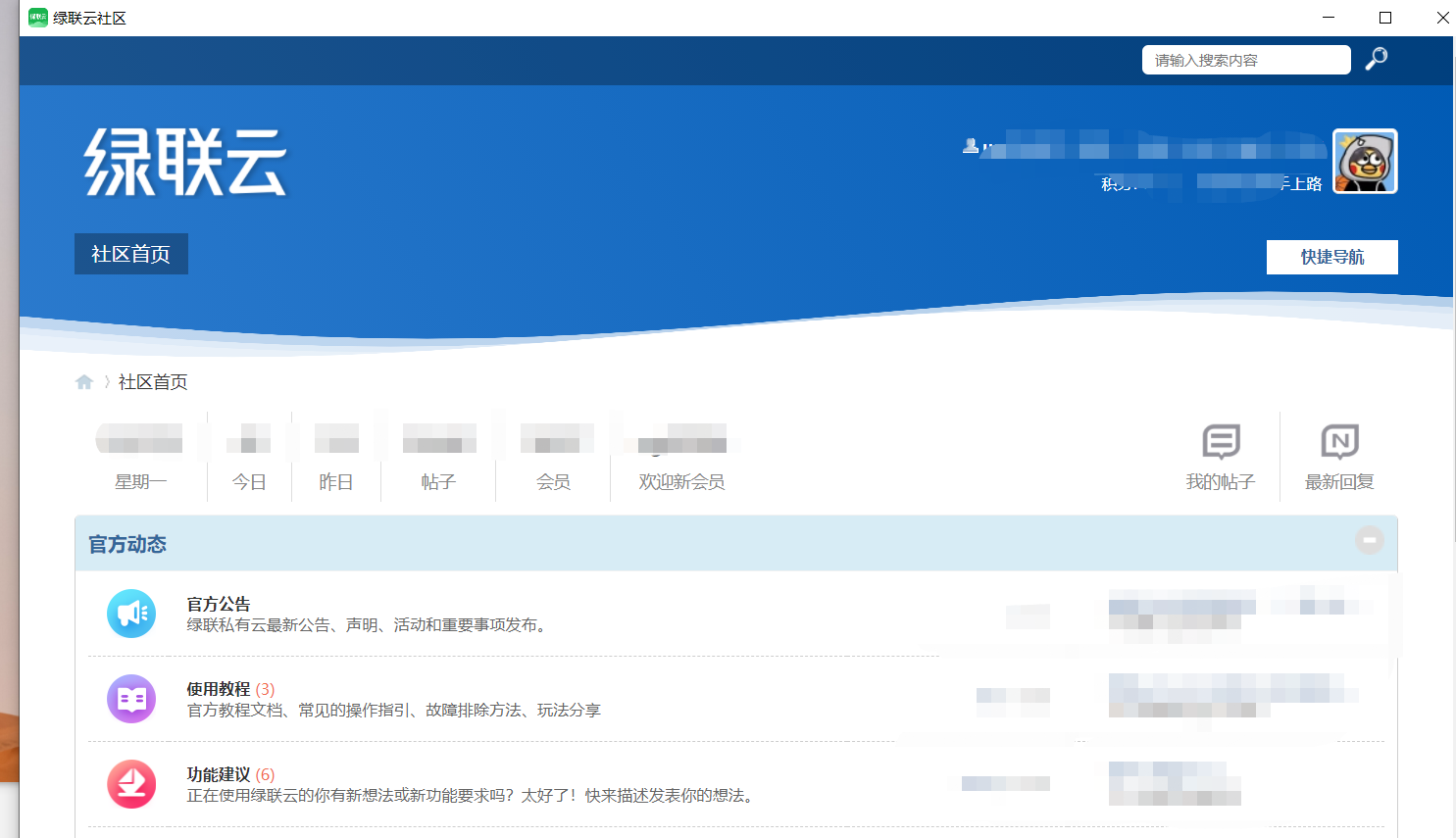
Task: Close the 绿联云社区 window
Action: (1442, 18)
